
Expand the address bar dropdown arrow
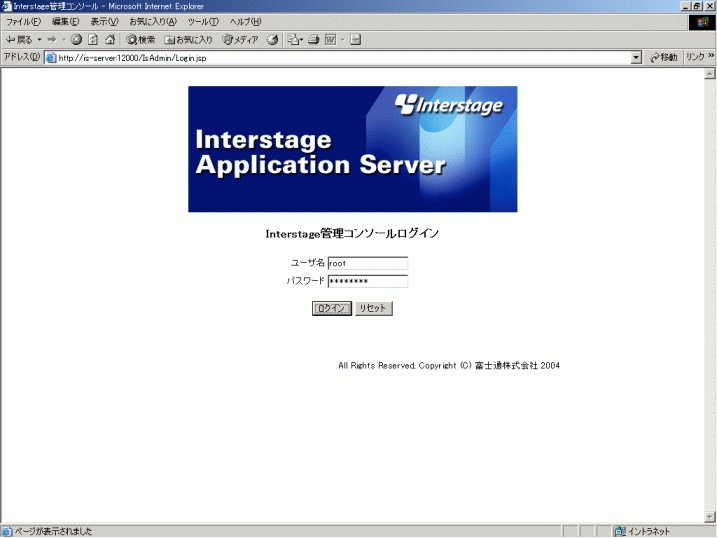636,58
